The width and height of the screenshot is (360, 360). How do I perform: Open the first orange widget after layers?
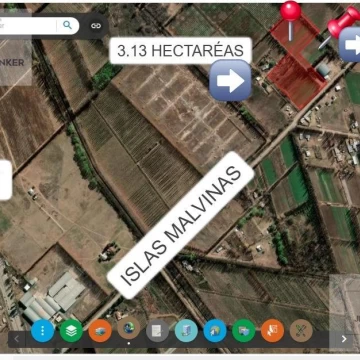click(100, 331)
